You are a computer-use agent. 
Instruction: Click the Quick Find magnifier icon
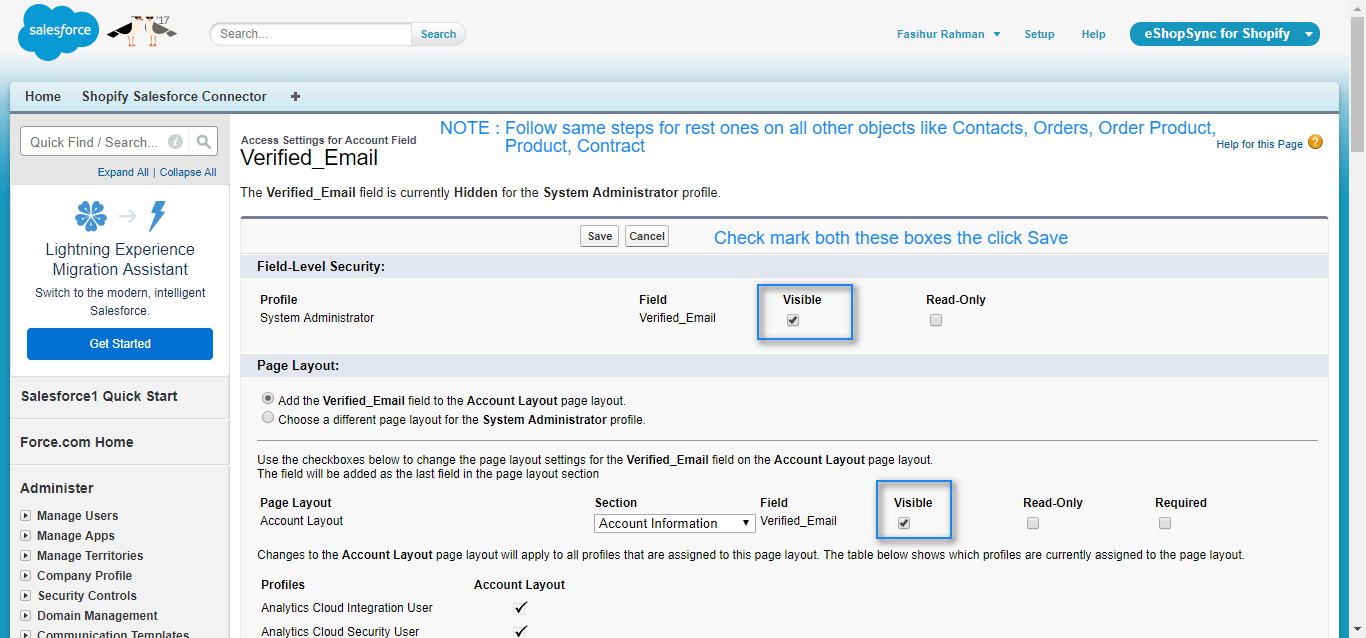203,142
